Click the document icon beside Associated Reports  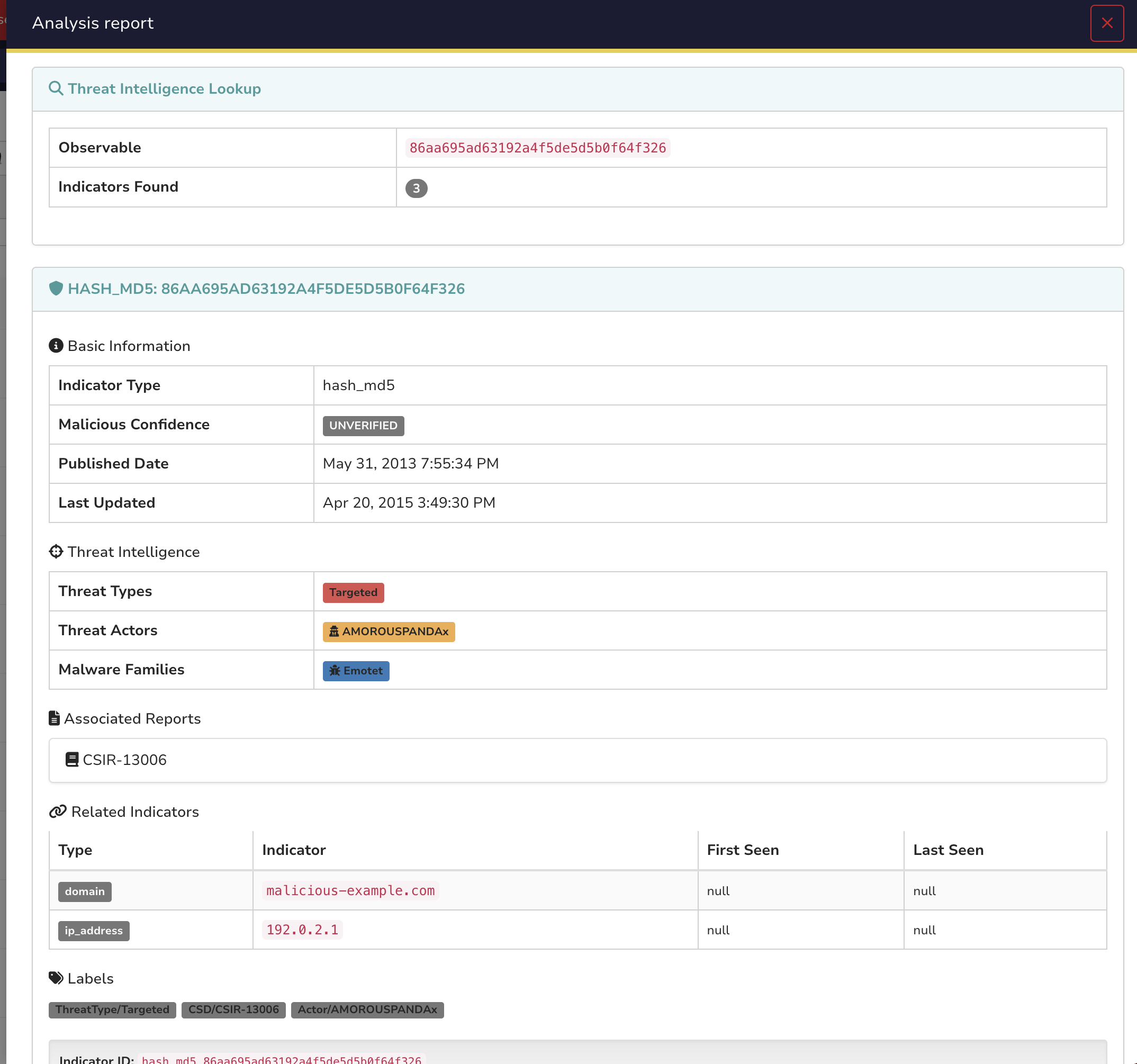[55, 718]
